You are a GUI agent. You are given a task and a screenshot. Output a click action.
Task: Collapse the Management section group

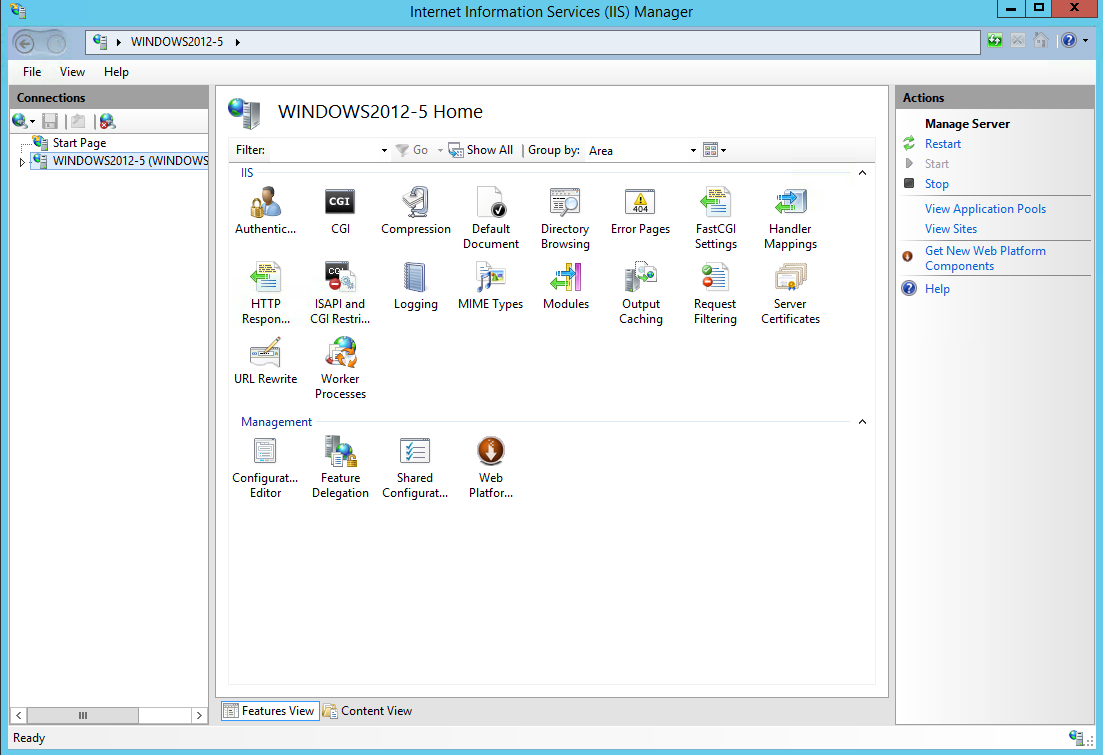tap(862, 422)
